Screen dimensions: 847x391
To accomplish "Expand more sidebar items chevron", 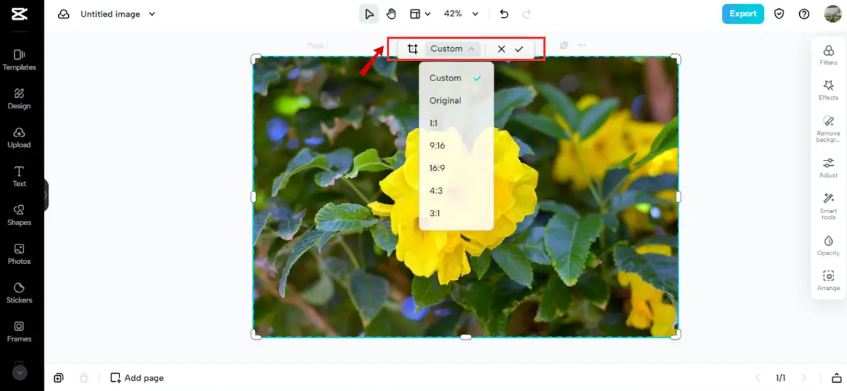I will (19, 373).
